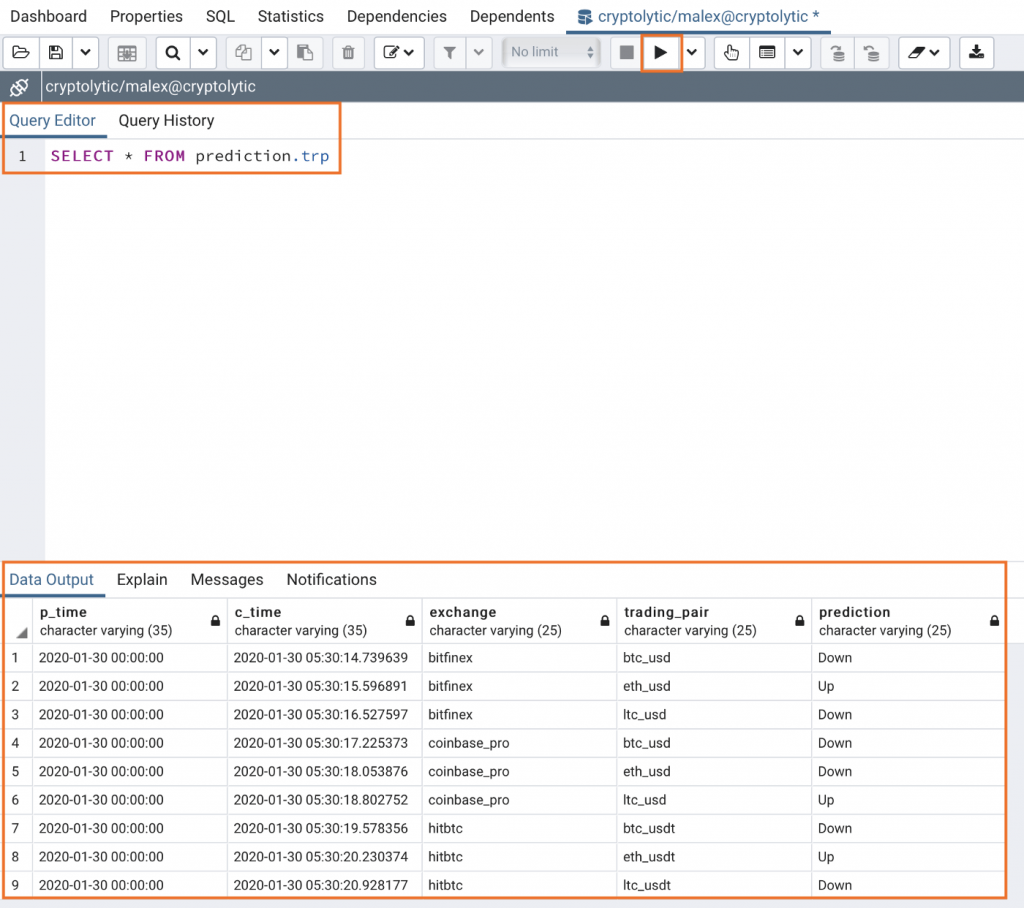The height and width of the screenshot is (908, 1024).
Task: Toggle the connection status icon
Action: click(20, 86)
